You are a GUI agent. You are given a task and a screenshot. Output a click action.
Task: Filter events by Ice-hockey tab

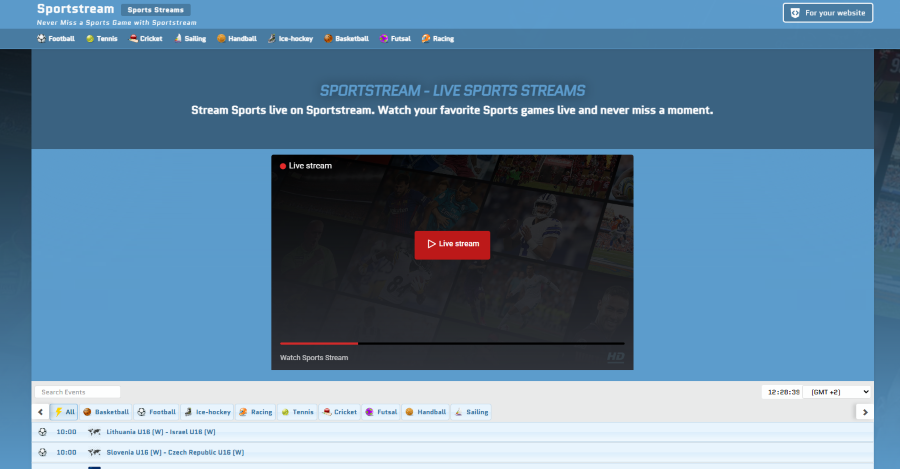click(207, 412)
